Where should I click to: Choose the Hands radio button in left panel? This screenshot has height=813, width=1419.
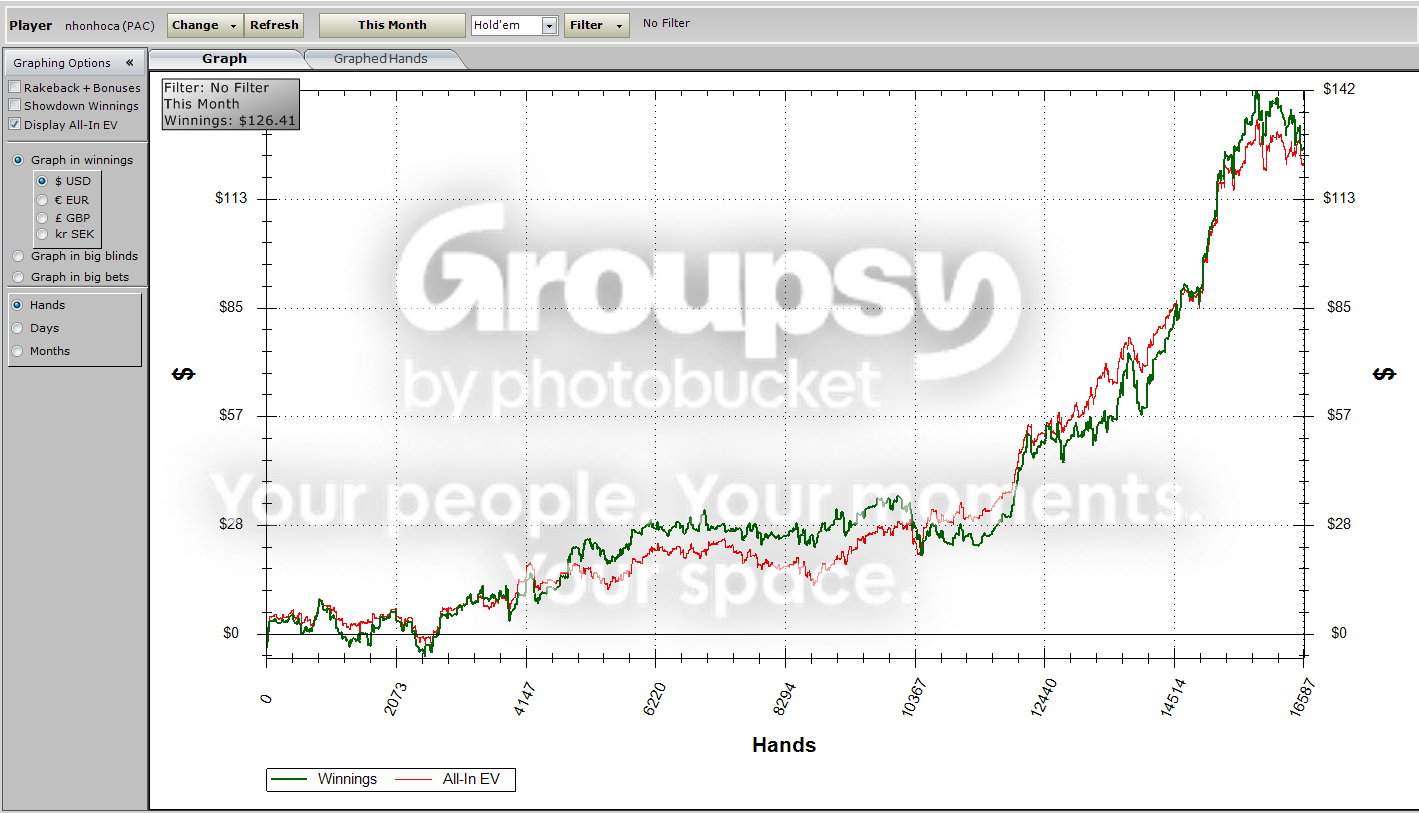[x=18, y=305]
